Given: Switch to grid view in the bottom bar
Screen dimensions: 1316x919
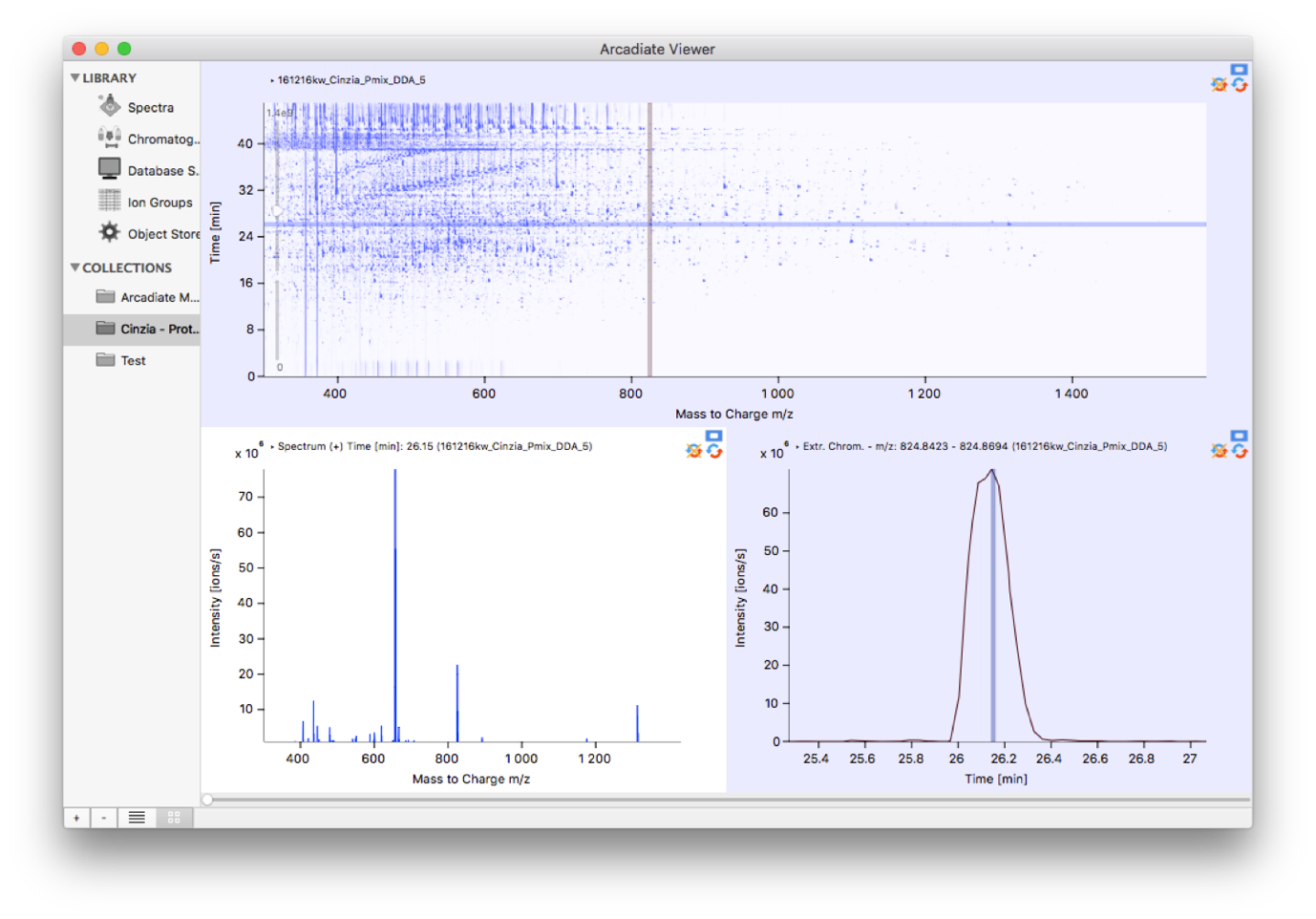Looking at the screenshot, I should click(174, 818).
